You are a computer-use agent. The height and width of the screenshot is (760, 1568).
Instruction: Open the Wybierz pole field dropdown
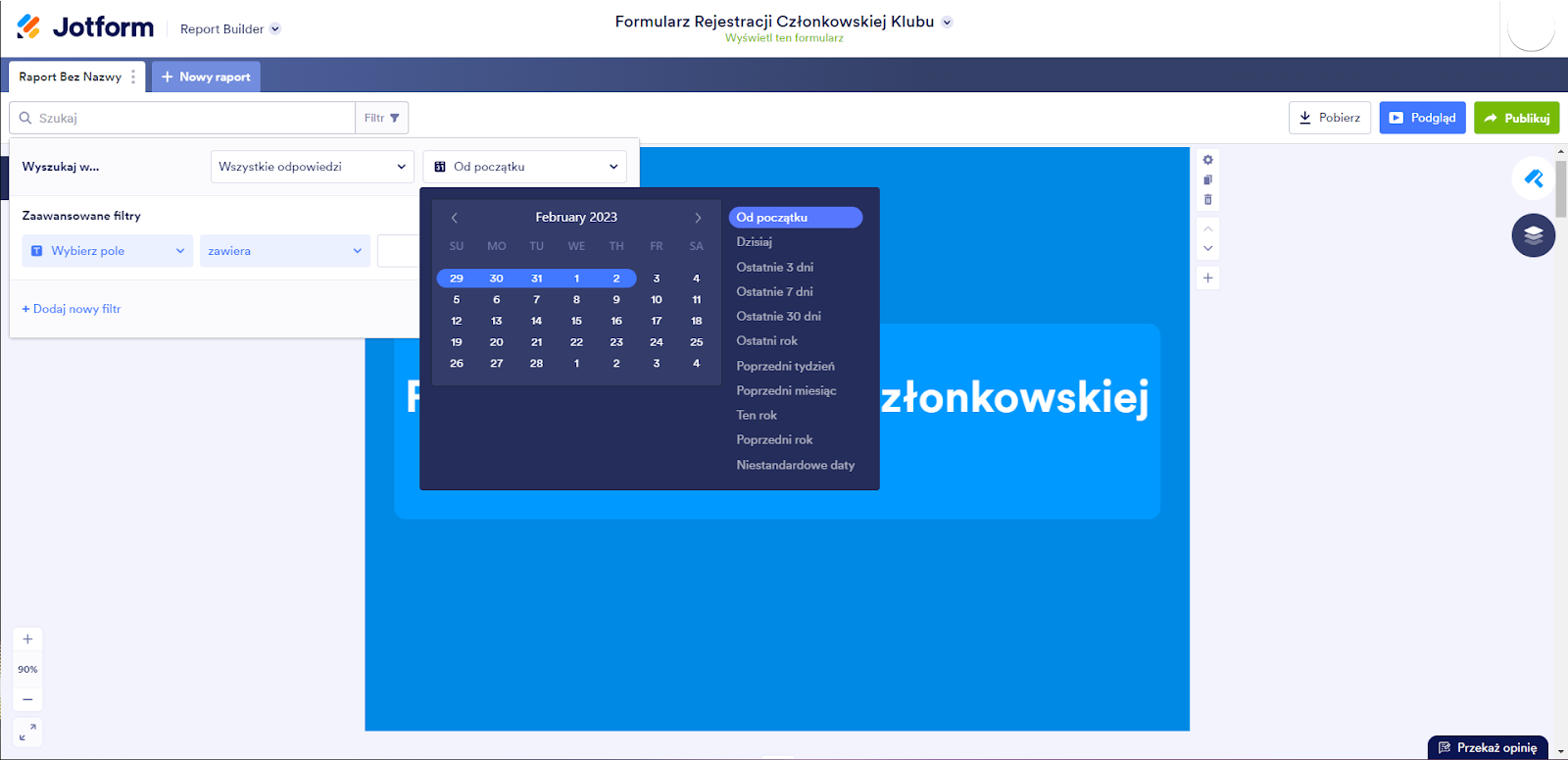pos(108,251)
